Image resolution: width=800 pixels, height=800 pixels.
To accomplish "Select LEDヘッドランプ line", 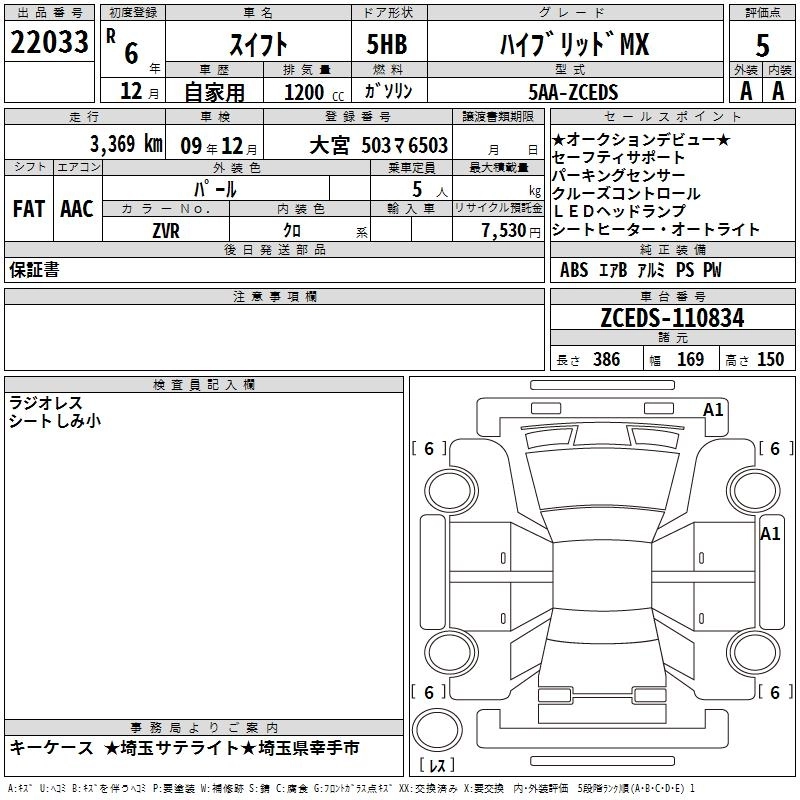I will (619, 211).
